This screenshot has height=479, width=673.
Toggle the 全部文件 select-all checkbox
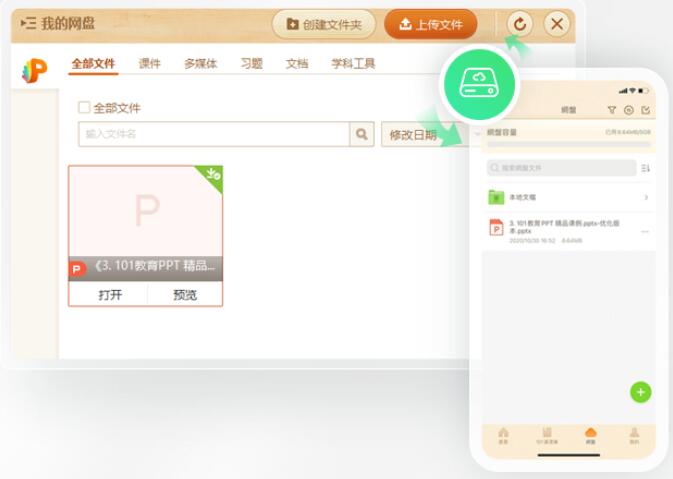point(85,107)
